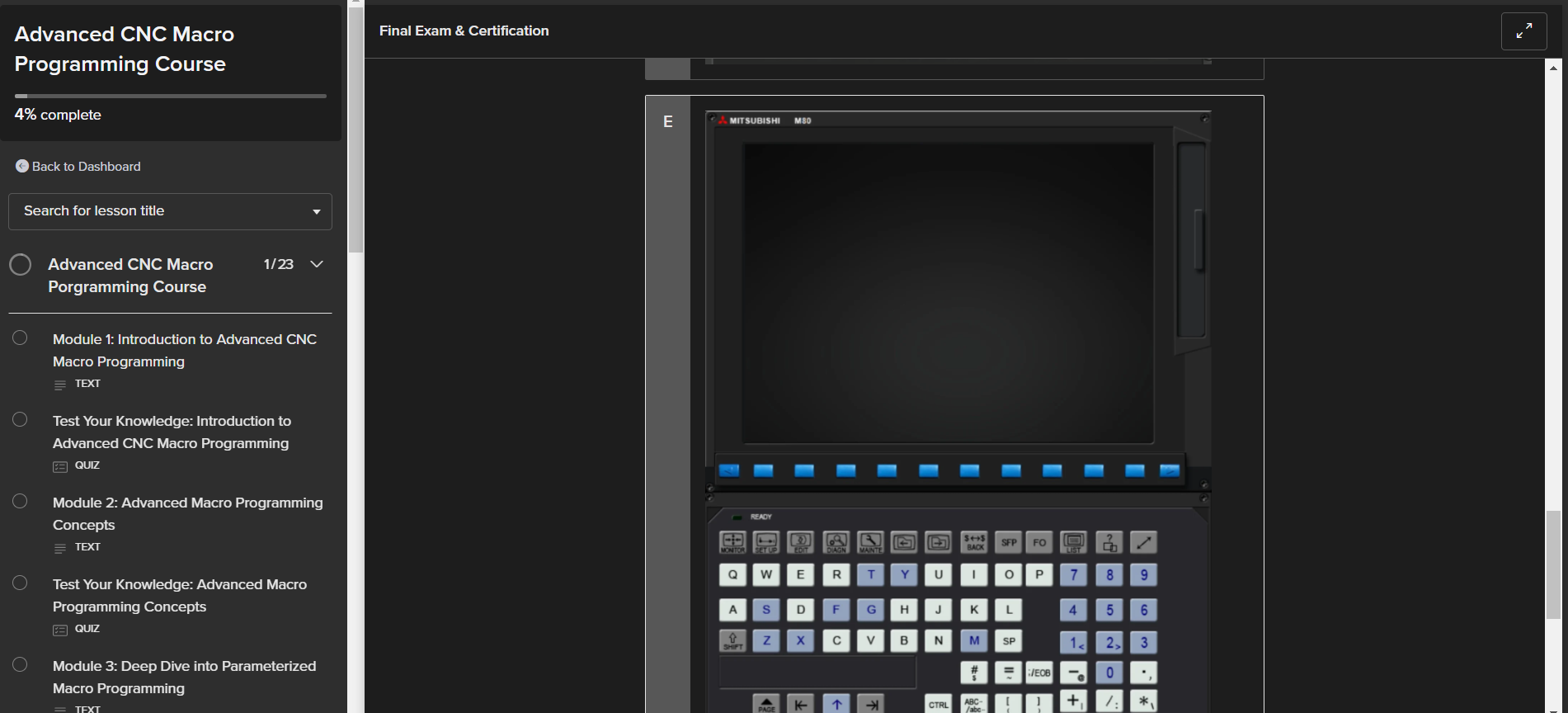Open Test Your Knowledge: Advanced Macro quiz
1568x713 pixels.
coord(180,595)
